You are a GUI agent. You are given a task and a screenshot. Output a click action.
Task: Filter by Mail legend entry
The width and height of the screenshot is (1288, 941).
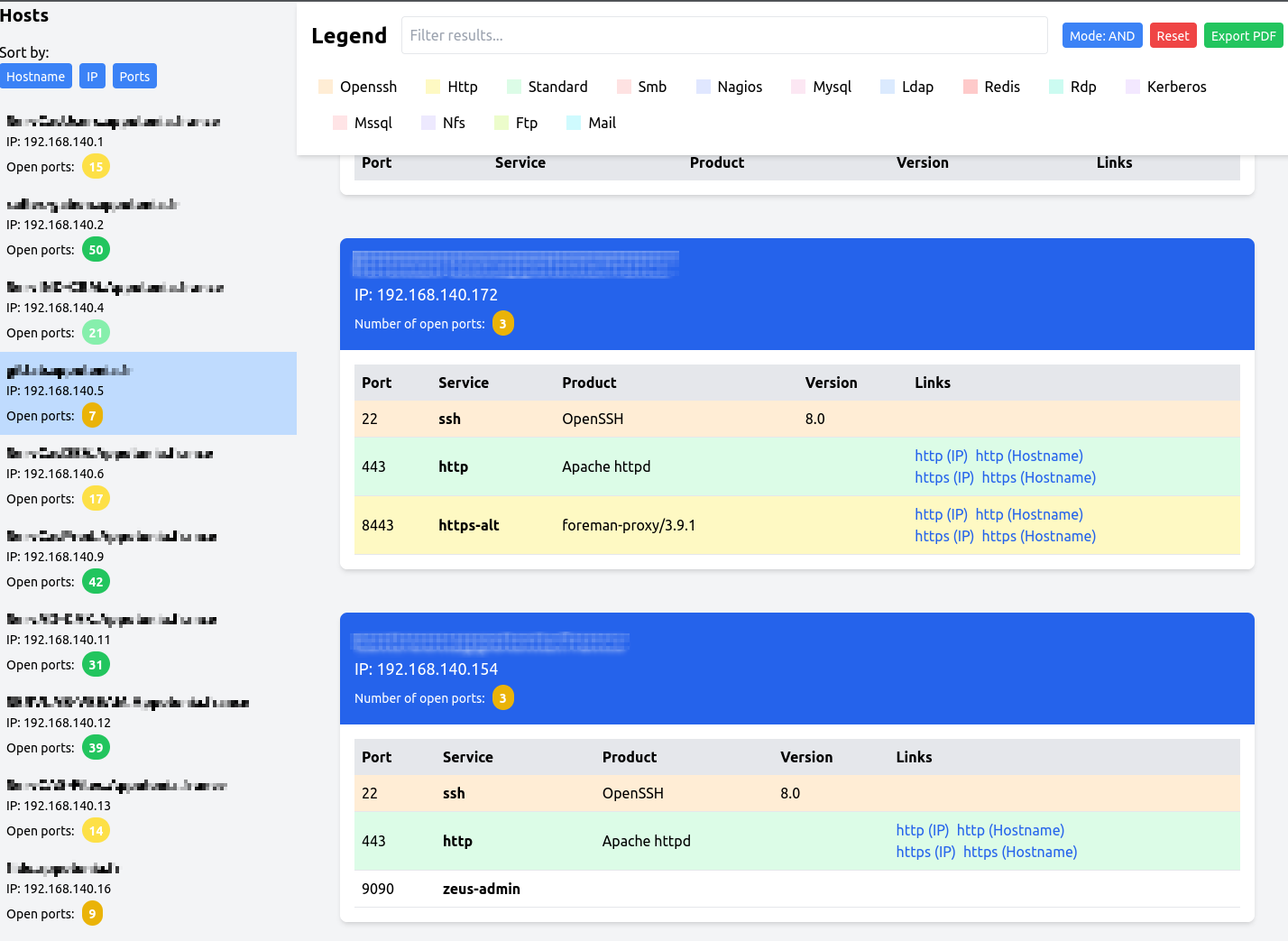pos(591,123)
